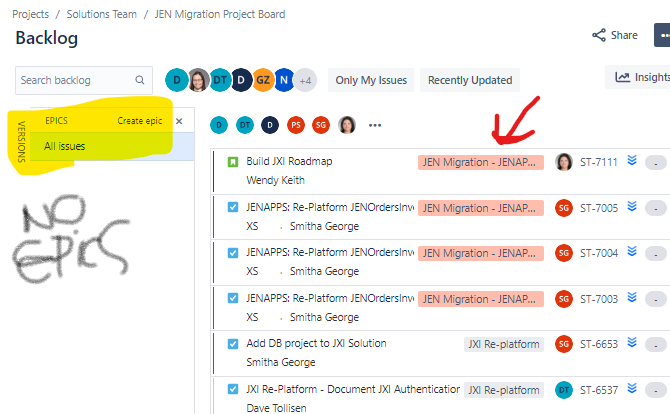
Task: Click the photo avatar in sprint header
Action: [x=347, y=125]
